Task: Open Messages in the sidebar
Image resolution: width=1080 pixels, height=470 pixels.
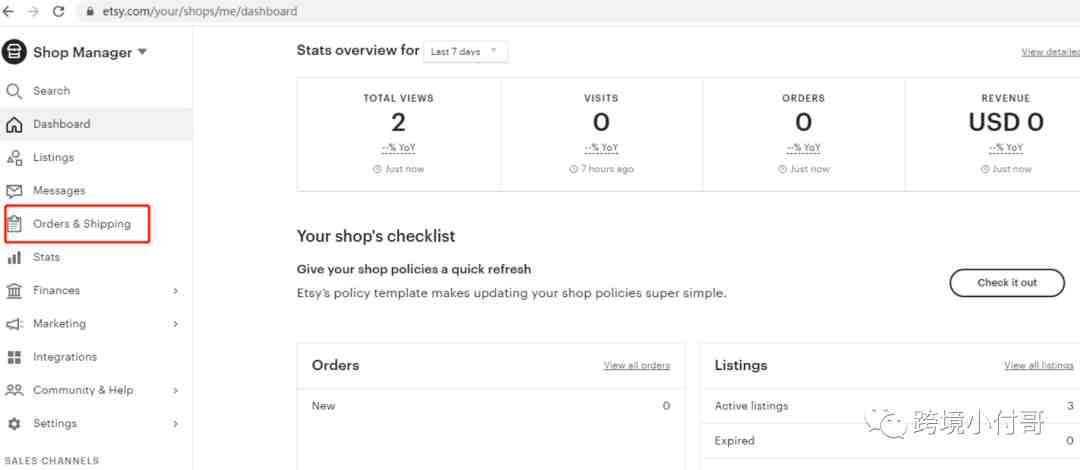Action: click(x=59, y=190)
